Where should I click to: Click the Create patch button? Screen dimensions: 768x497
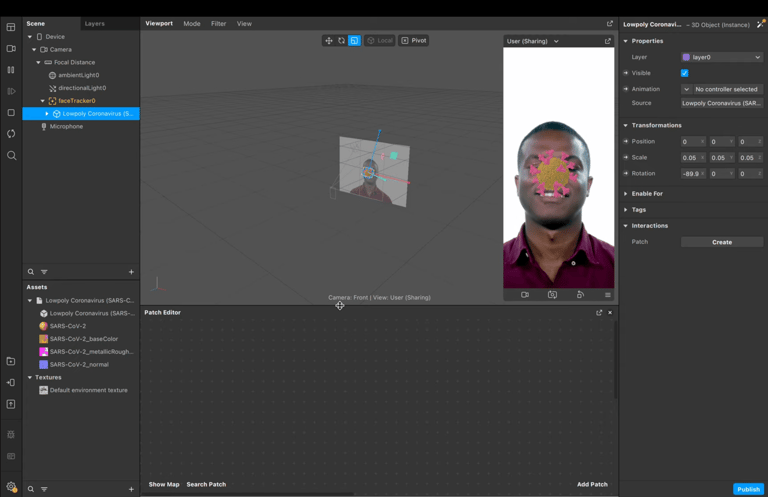[x=722, y=242]
